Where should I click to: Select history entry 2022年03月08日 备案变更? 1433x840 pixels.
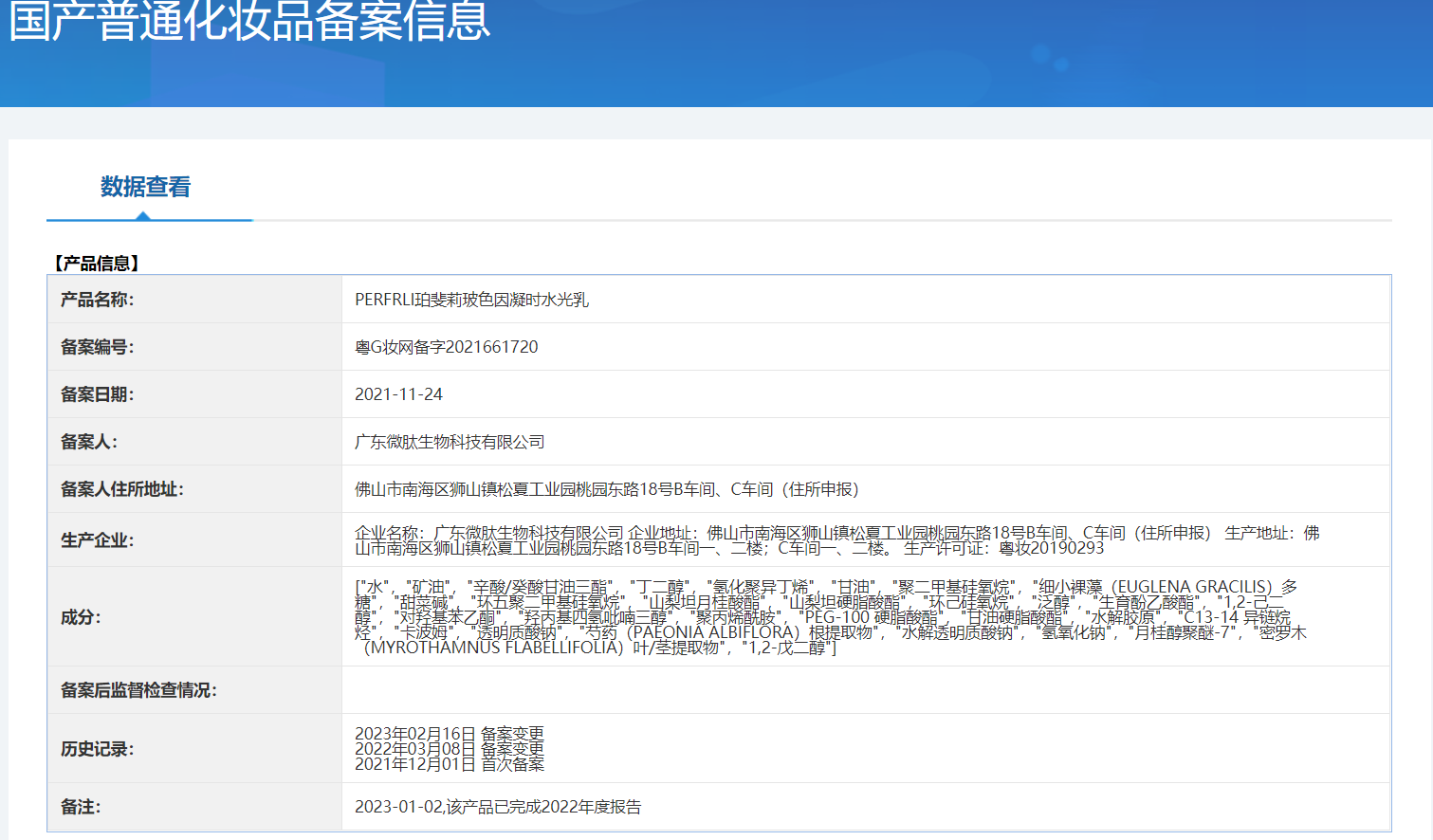point(450,749)
